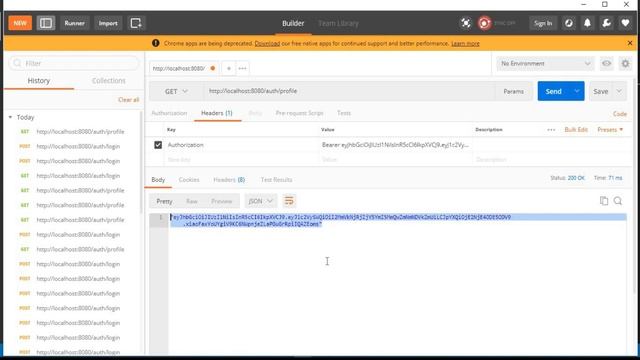The image size is (640, 360).
Task: Open the response Headers (8) tab
Action: (x=229, y=180)
